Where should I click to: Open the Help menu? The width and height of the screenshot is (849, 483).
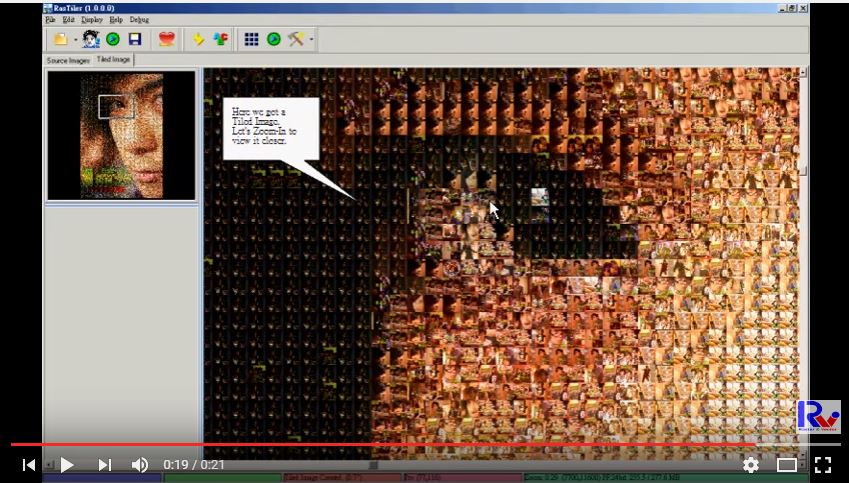(116, 19)
